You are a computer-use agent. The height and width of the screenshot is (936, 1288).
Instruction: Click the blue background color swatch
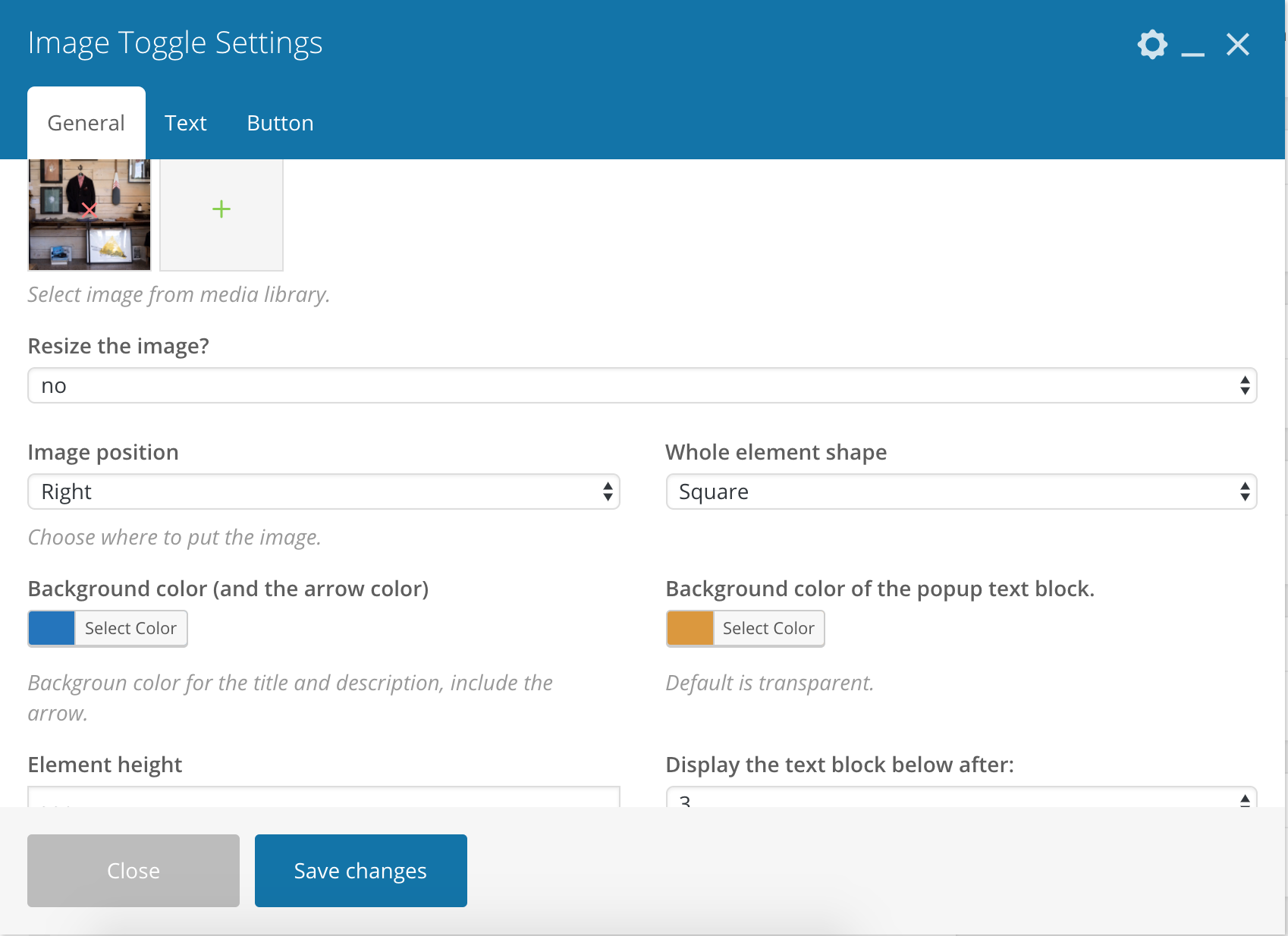pos(52,628)
